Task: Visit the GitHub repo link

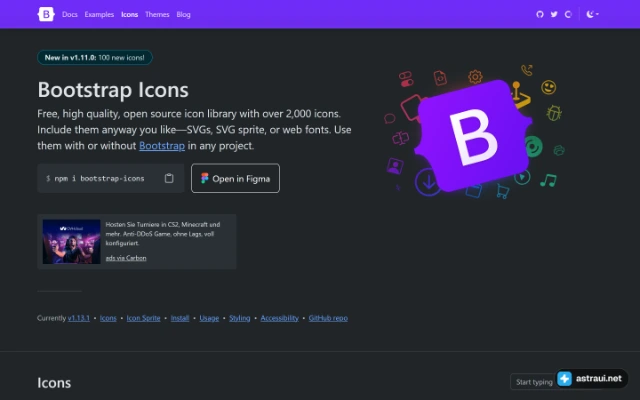Action: 328,318
